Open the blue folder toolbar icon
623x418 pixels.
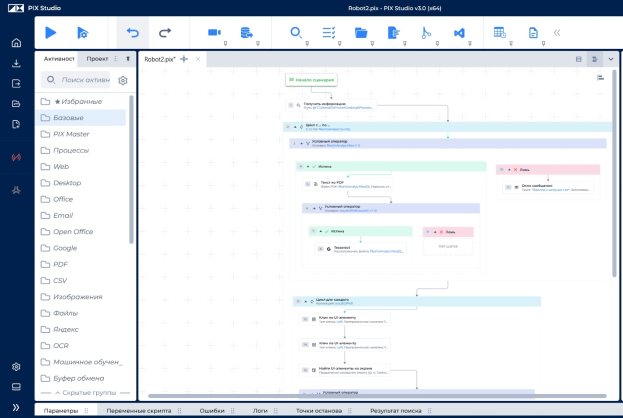361,33
